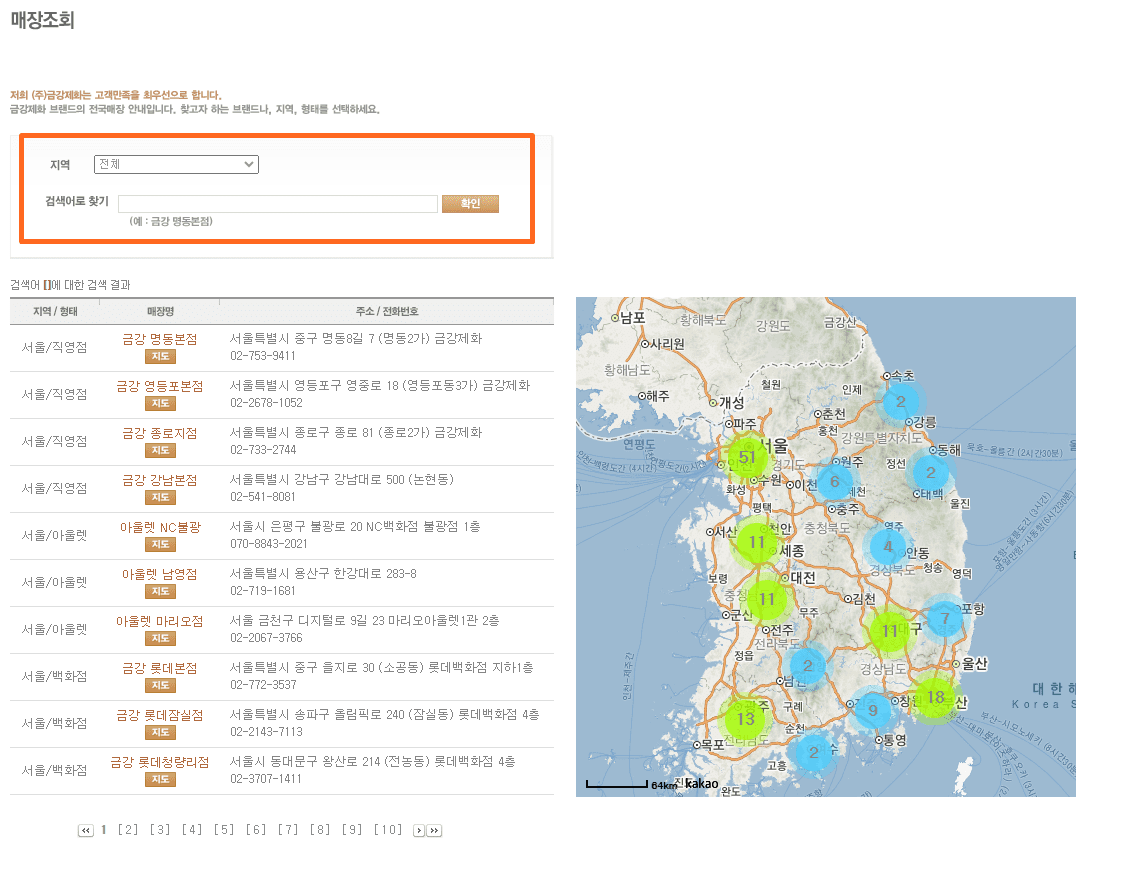This screenshot has height=869, width=1127.
Task: Jump to last page with double-right arrow
Action: [x=434, y=831]
